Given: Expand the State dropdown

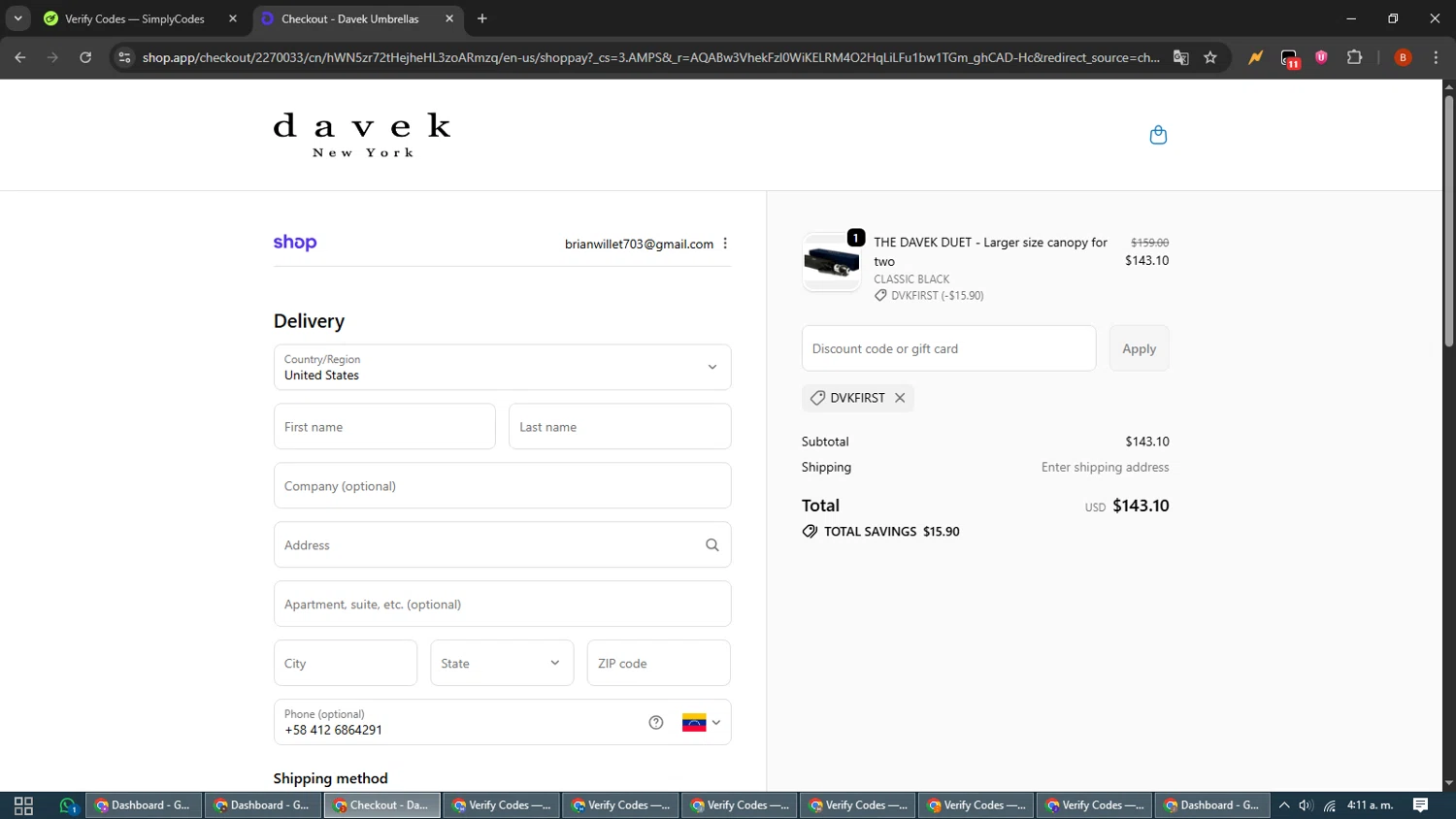Looking at the screenshot, I should pos(502,663).
